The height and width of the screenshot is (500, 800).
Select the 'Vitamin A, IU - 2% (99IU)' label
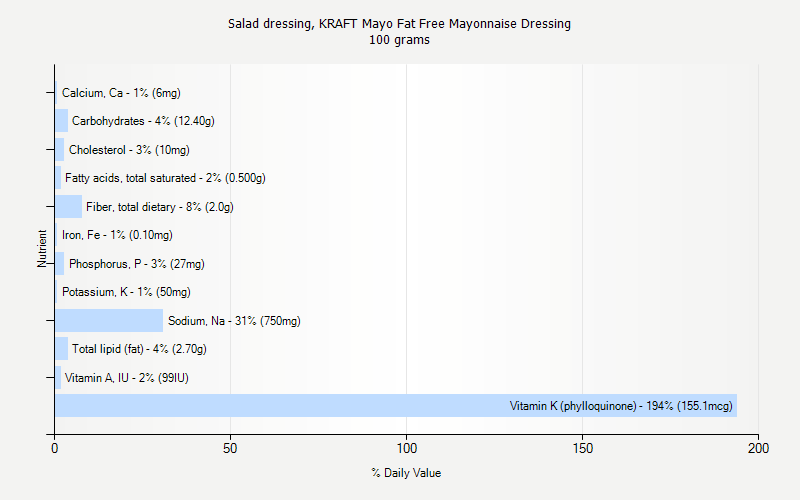(x=127, y=378)
